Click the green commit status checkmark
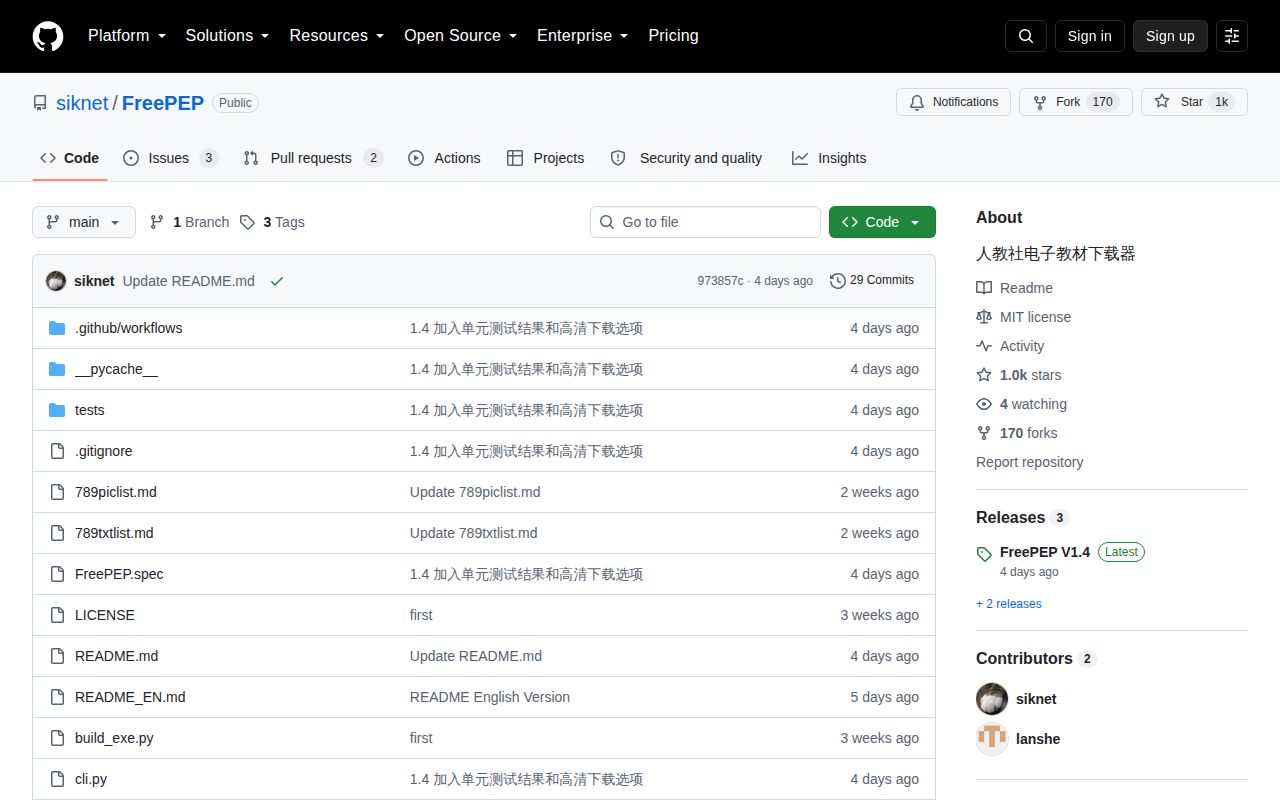This screenshot has height=800, width=1280. 277,281
